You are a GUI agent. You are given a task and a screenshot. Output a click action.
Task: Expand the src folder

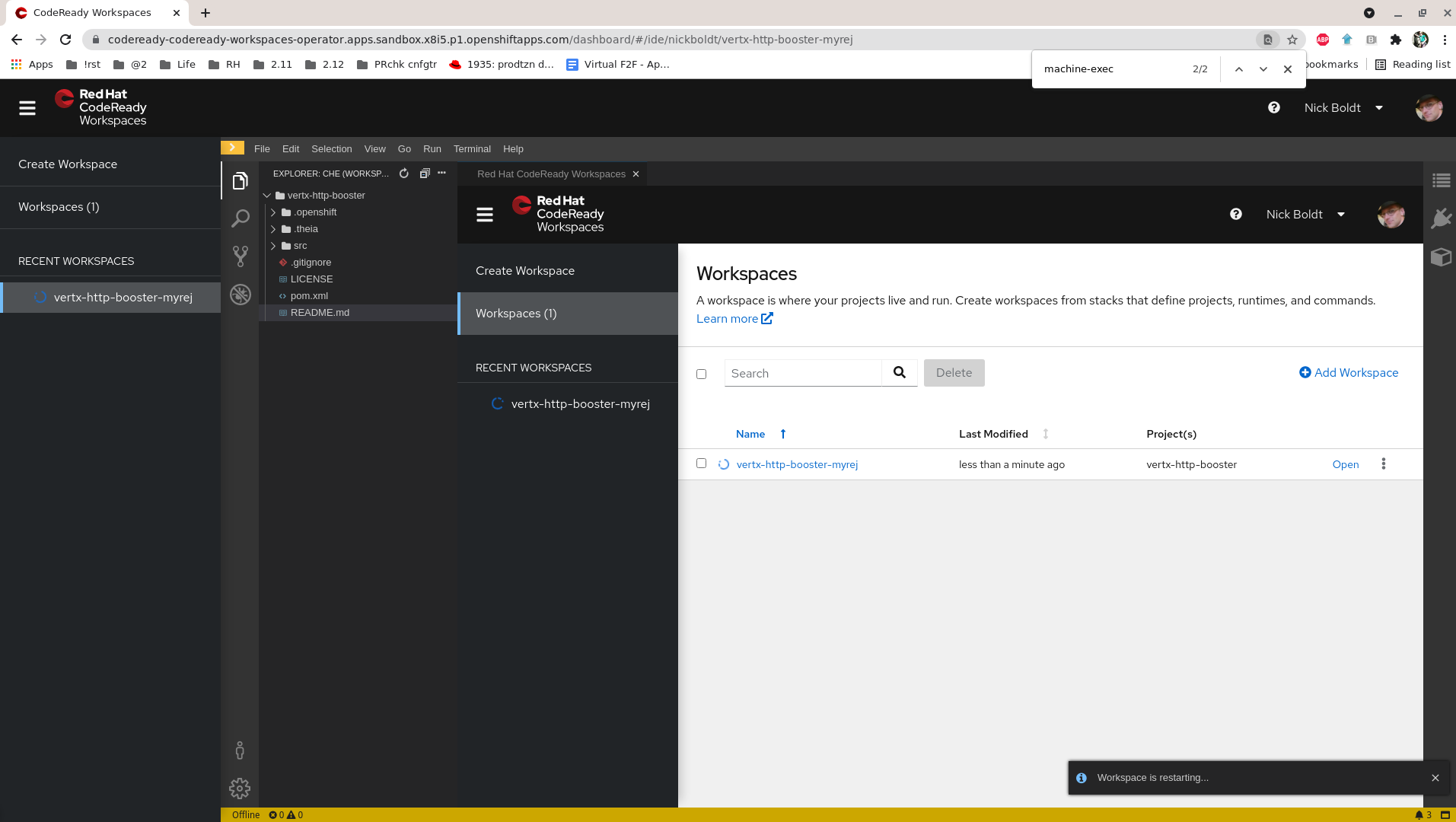[x=273, y=246]
